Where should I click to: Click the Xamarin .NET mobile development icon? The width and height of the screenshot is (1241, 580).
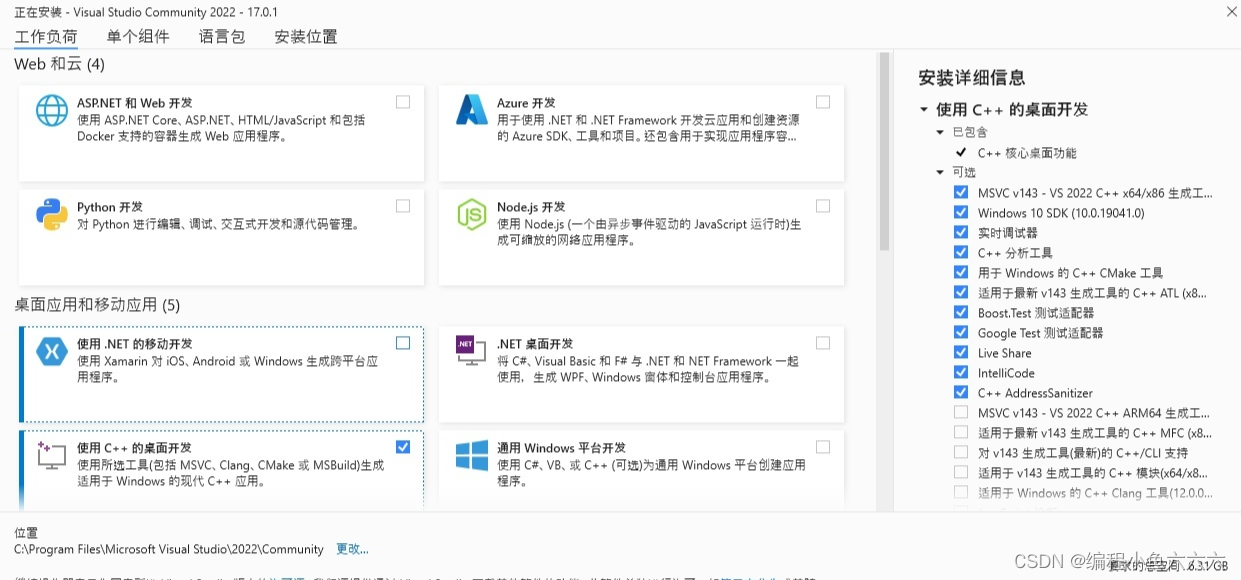coord(52,351)
